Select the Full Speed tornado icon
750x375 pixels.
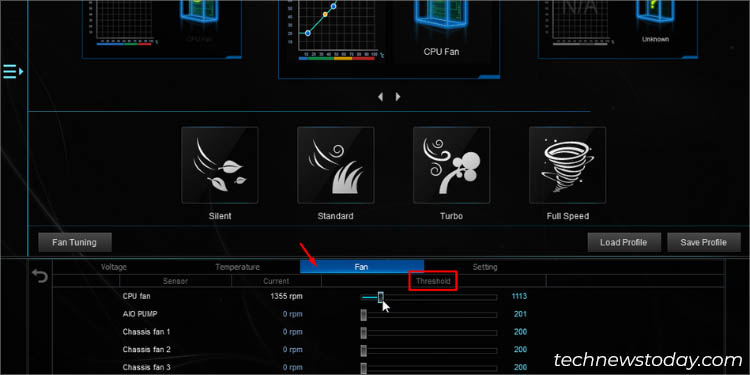567,165
